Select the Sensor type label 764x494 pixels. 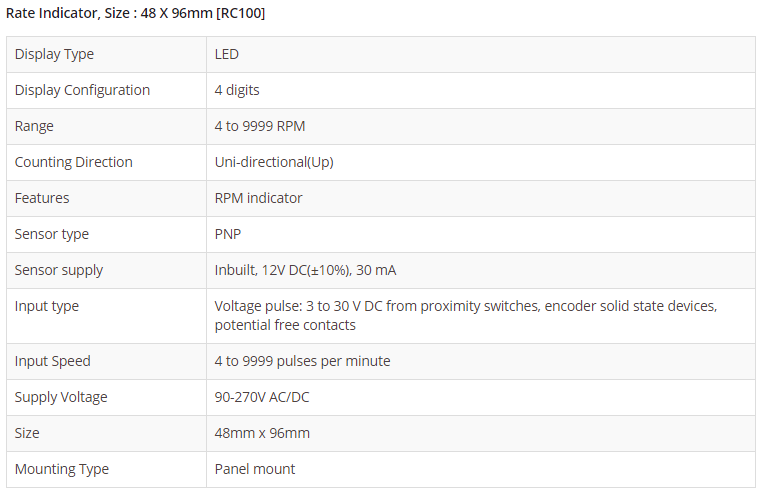point(51,234)
